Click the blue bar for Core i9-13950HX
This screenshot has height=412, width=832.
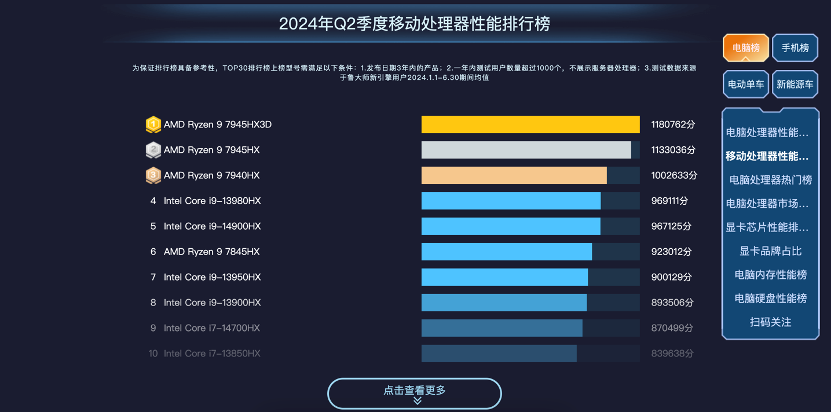pyautogui.click(x=505, y=277)
